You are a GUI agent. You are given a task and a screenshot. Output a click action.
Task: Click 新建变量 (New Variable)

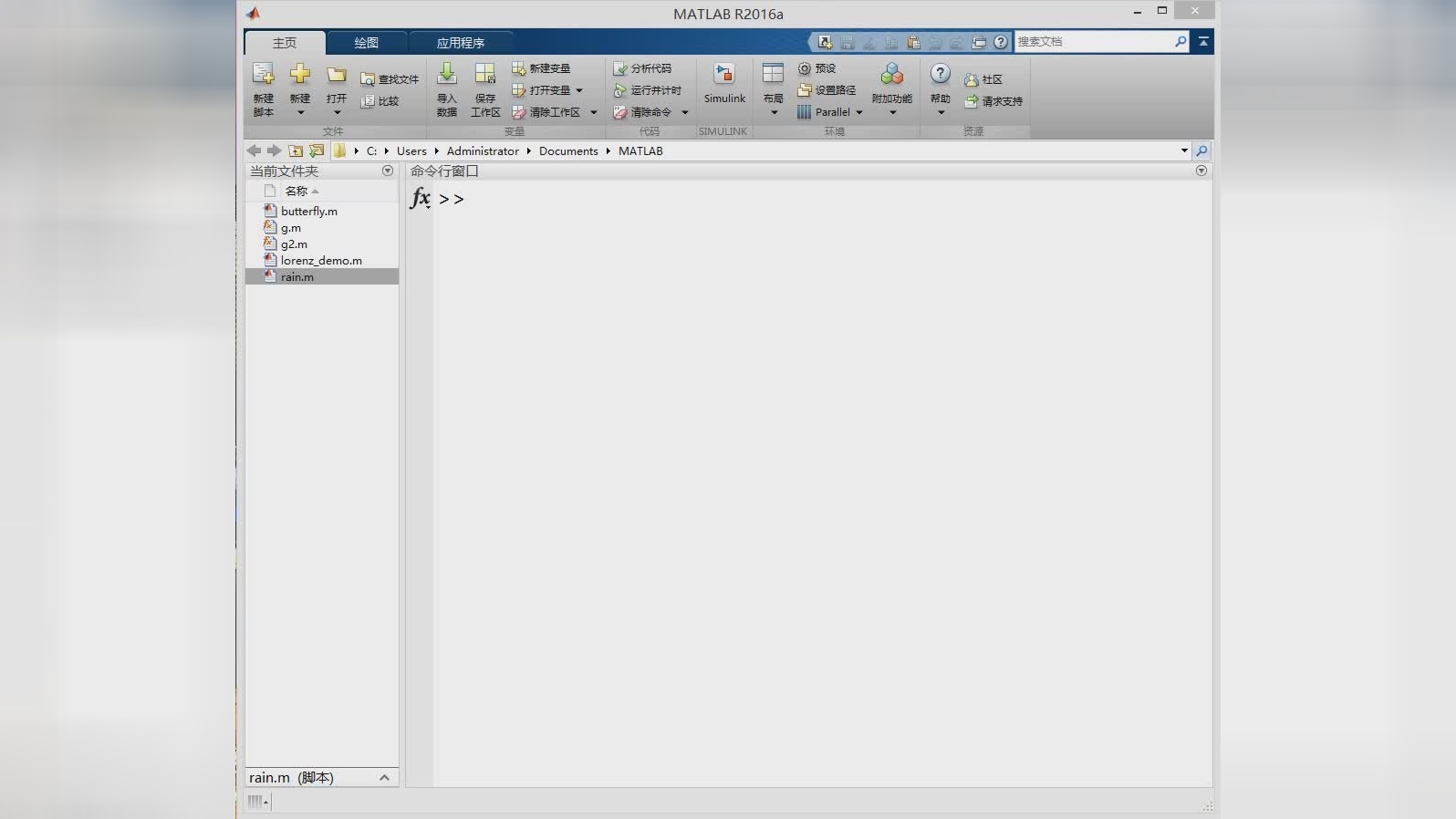[541, 68]
